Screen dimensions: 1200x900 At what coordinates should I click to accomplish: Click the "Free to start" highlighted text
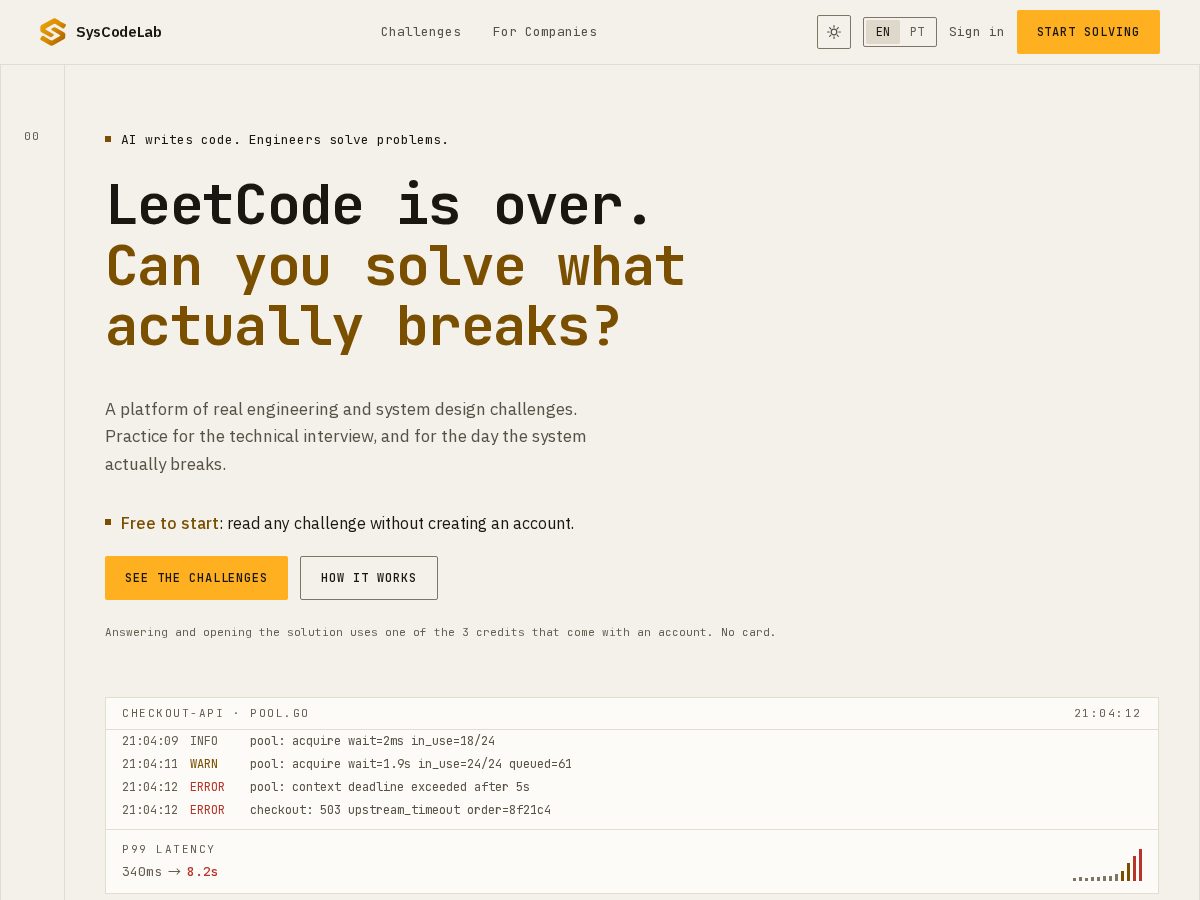(x=170, y=523)
